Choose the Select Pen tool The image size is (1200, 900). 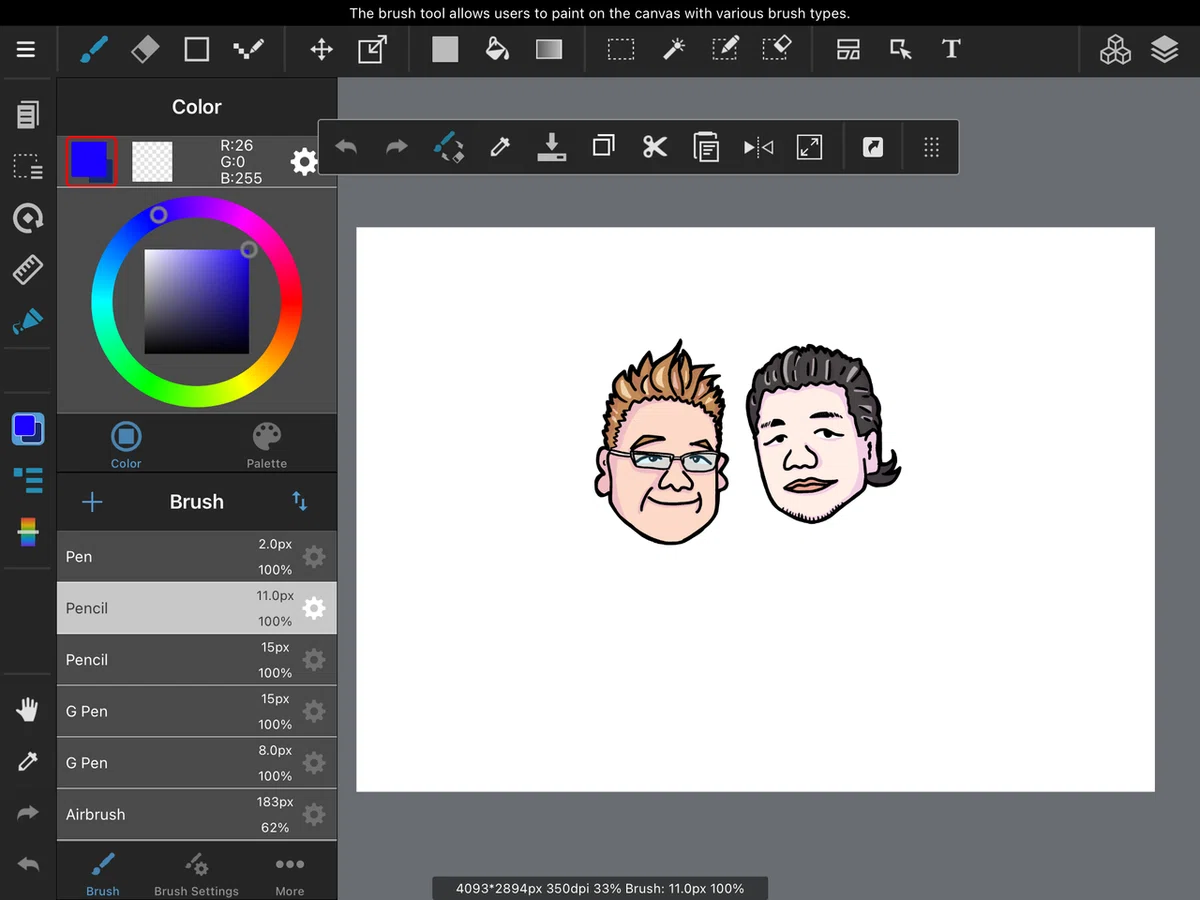(725, 49)
